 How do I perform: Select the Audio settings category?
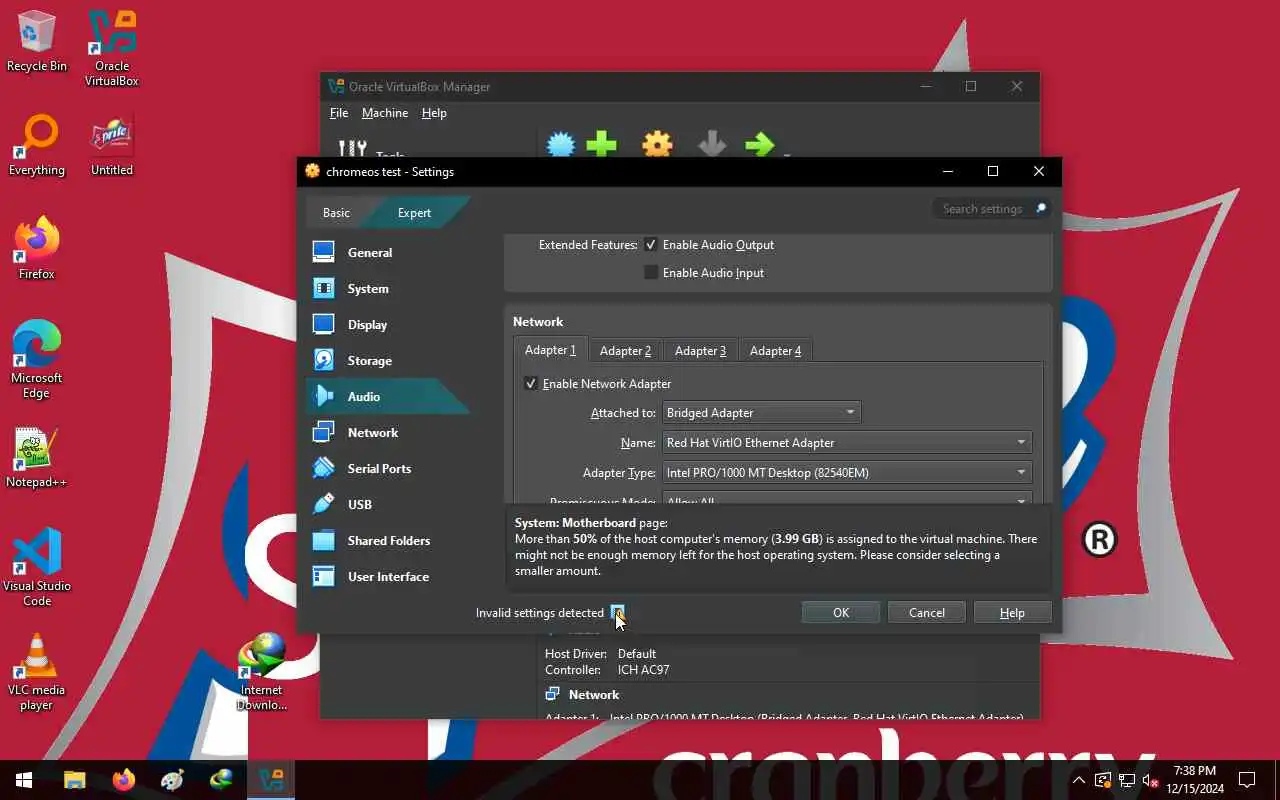[x=386, y=397]
